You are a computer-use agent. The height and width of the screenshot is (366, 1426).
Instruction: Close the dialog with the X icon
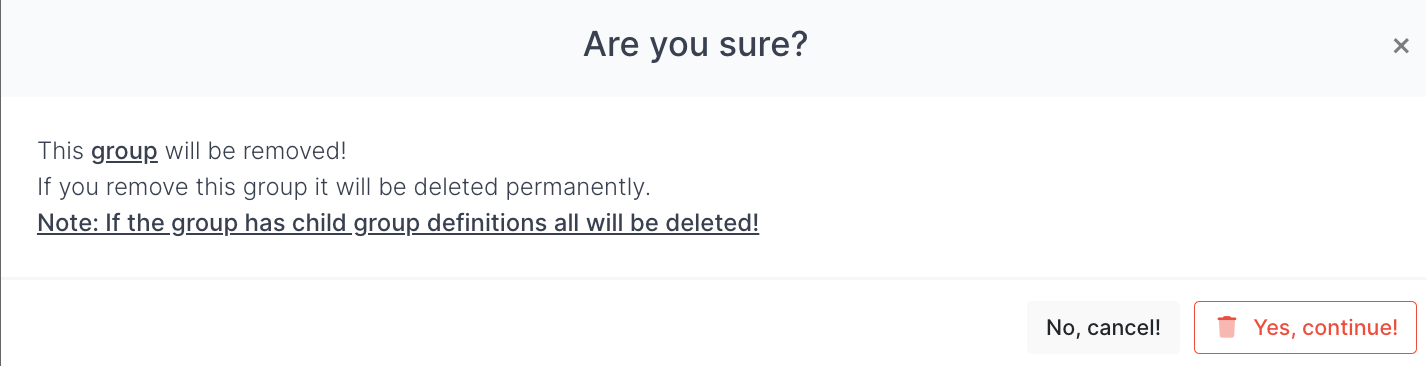pos(1401,46)
